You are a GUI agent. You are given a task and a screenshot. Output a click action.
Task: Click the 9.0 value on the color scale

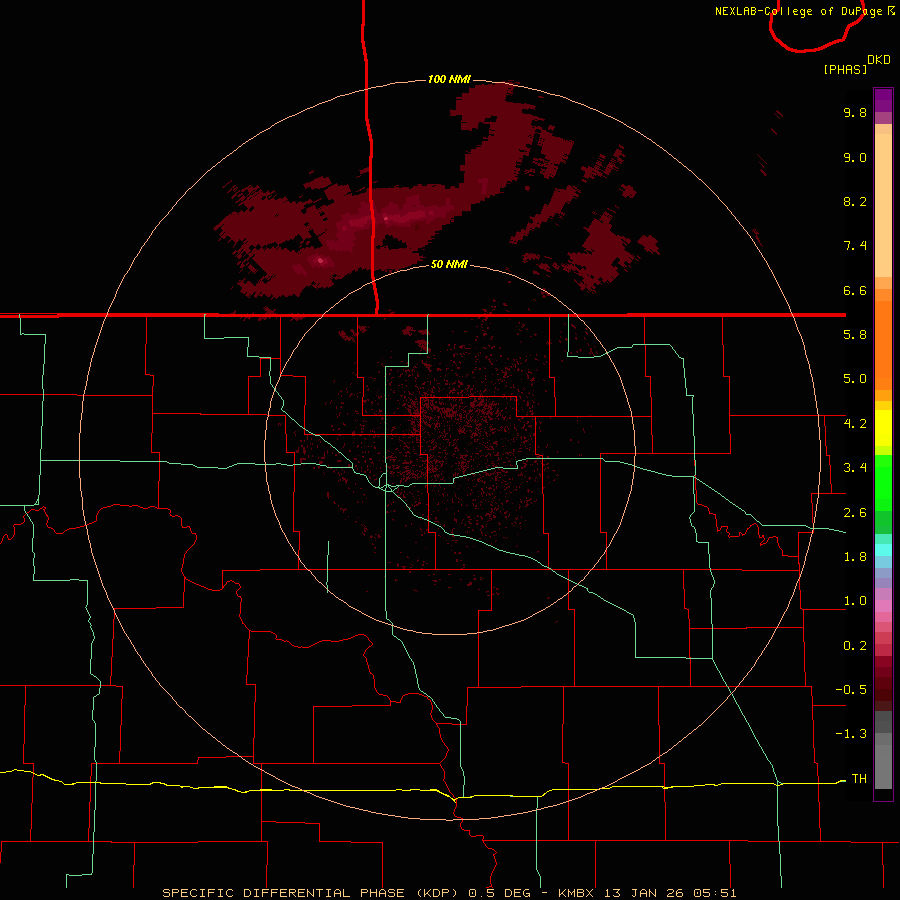(855, 157)
